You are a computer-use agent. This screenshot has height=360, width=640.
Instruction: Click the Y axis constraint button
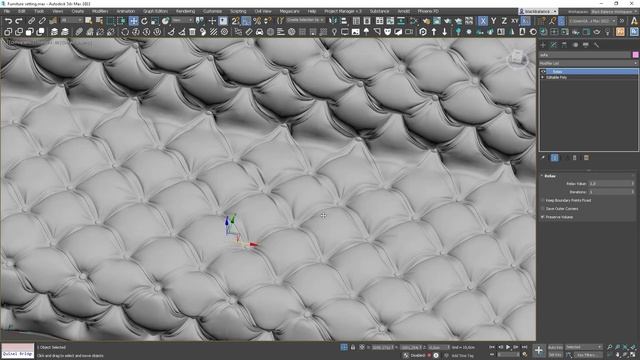click(x=493, y=21)
